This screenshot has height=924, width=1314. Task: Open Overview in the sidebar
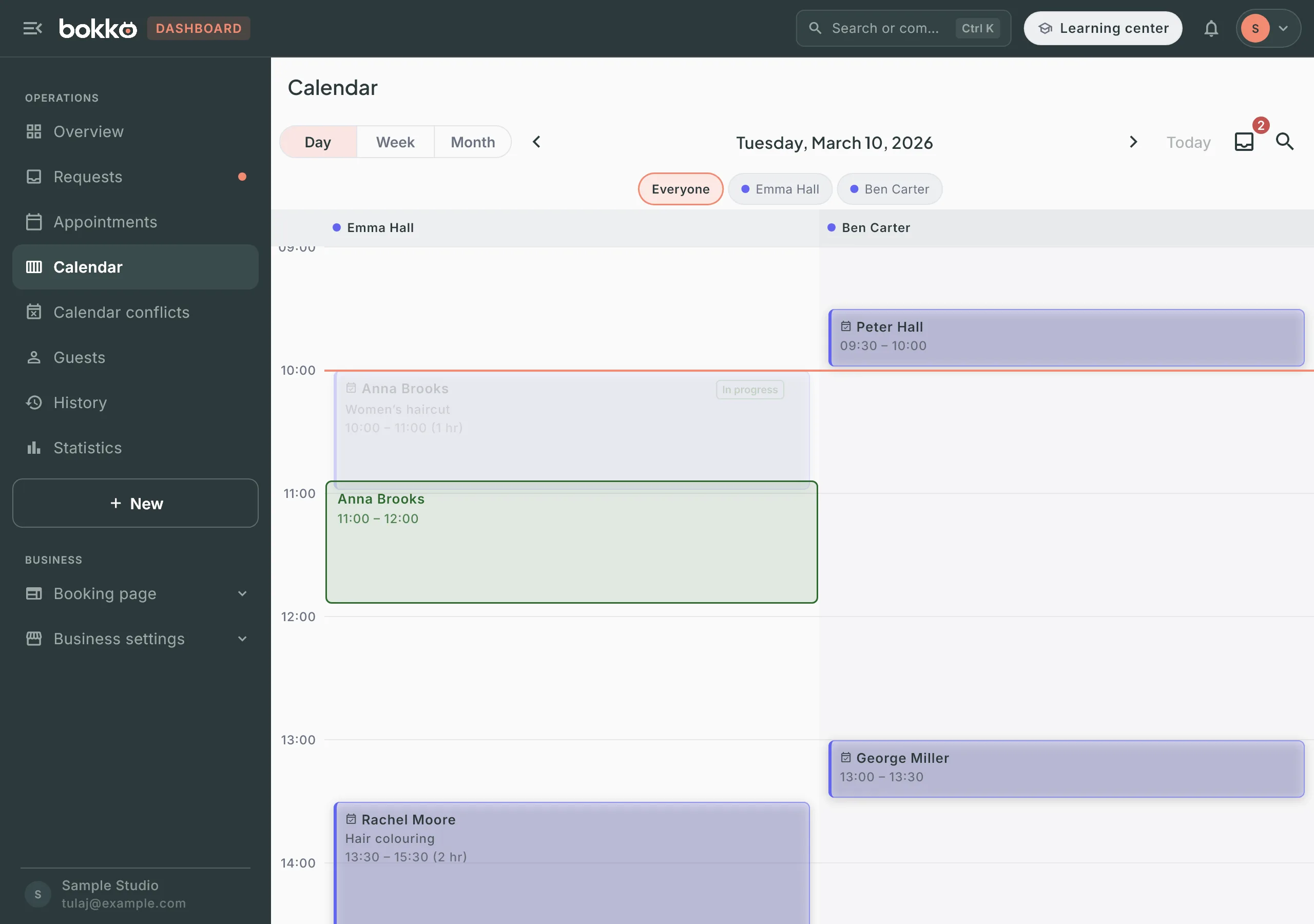coord(135,132)
